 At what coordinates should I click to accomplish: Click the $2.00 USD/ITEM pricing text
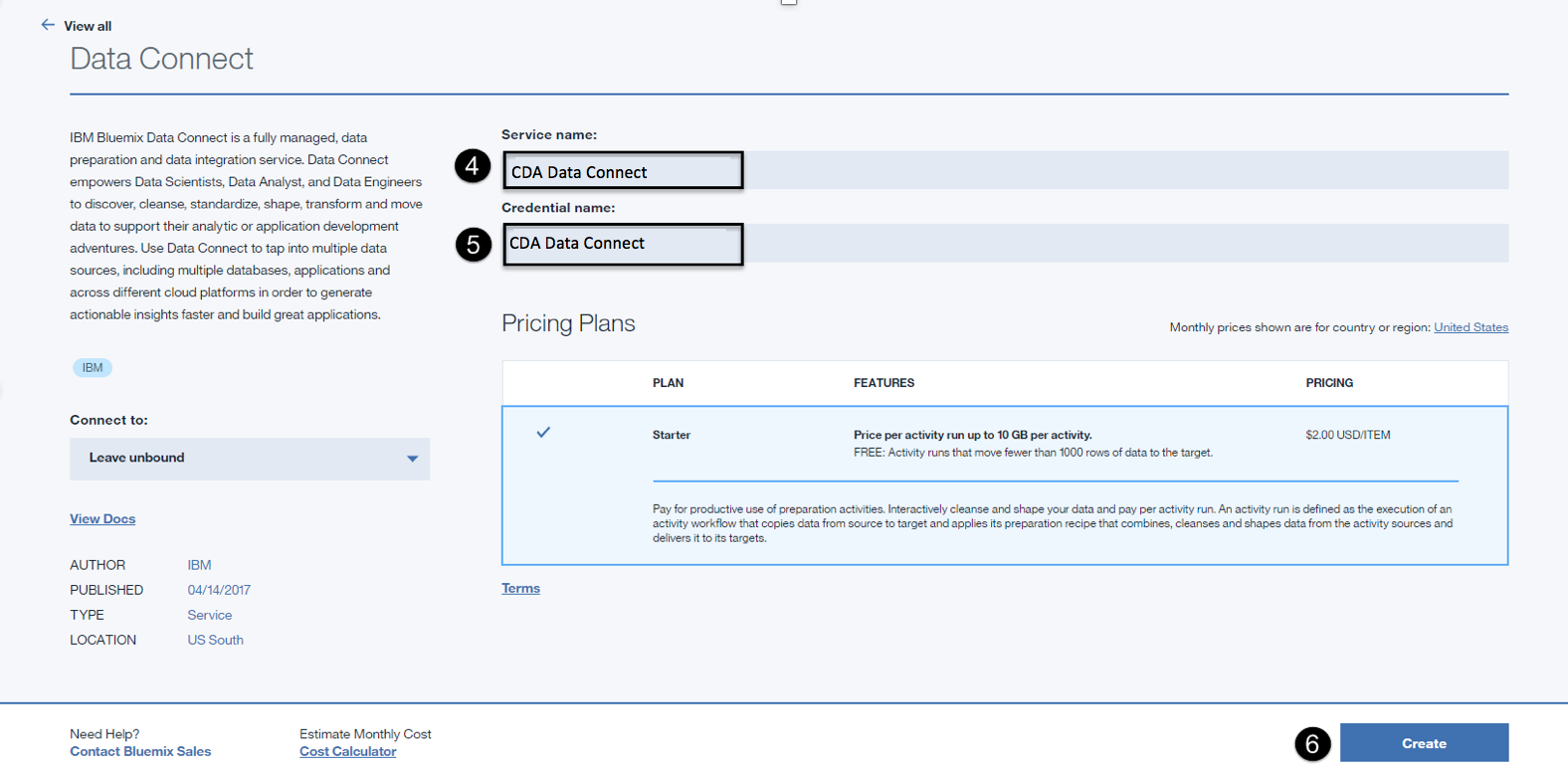[x=1348, y=435]
